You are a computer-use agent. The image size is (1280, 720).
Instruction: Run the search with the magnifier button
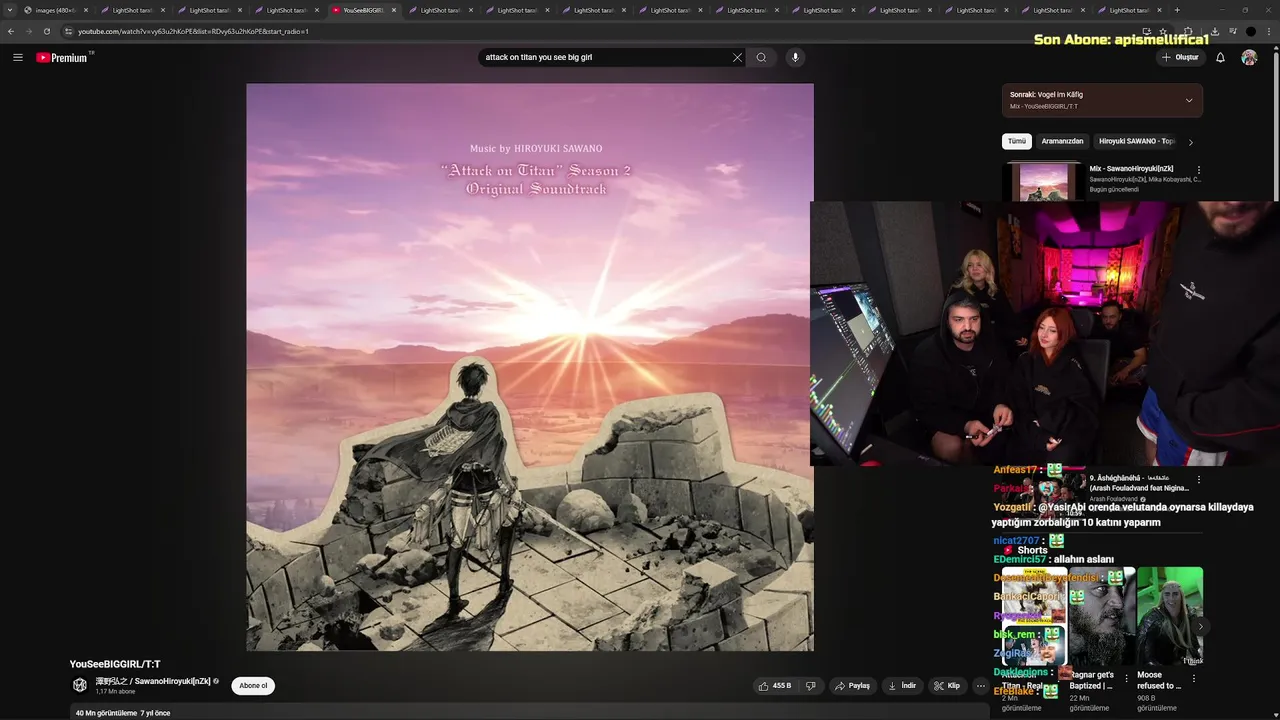(x=761, y=57)
